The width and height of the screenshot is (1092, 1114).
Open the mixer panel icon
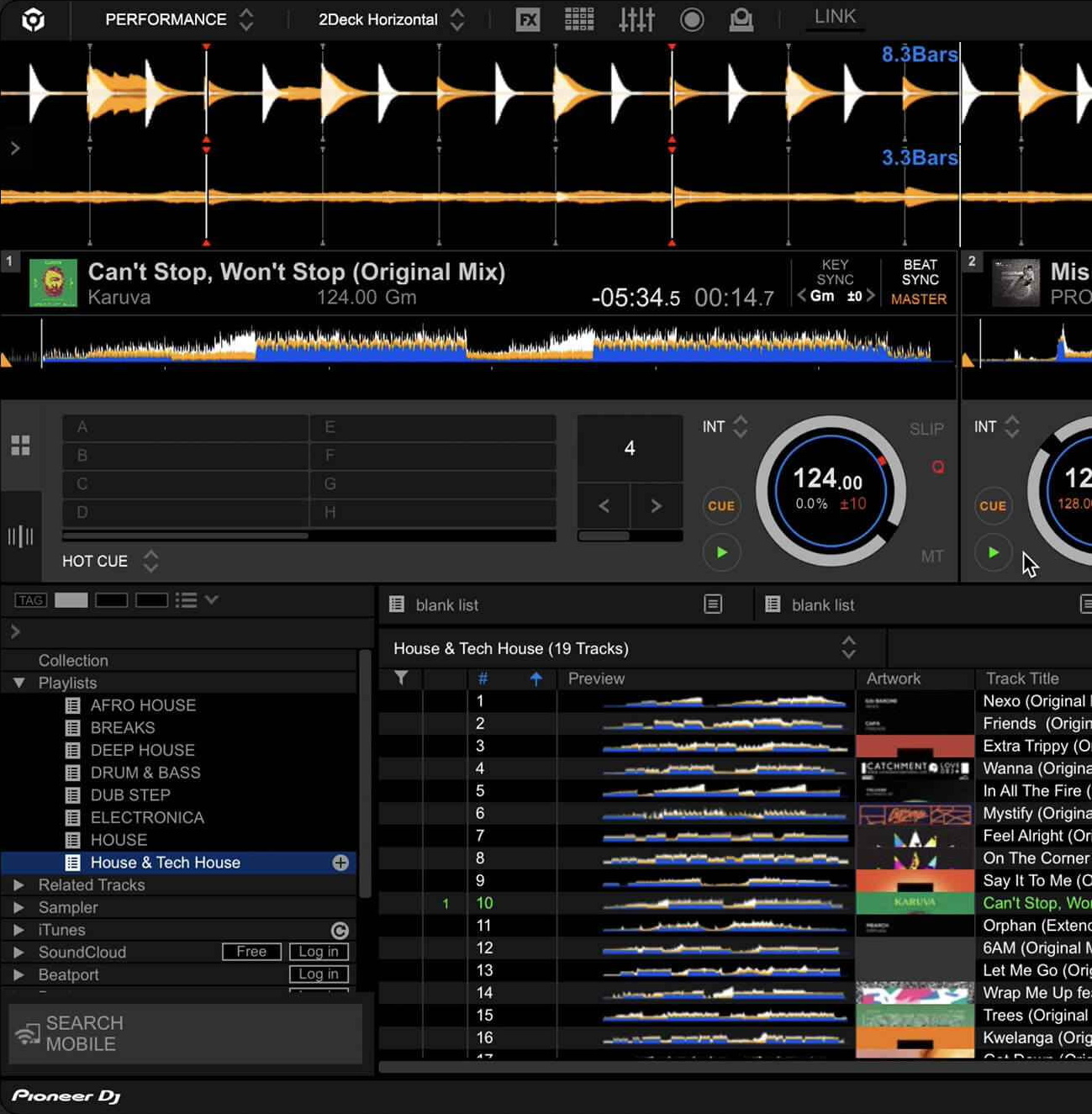coord(636,19)
